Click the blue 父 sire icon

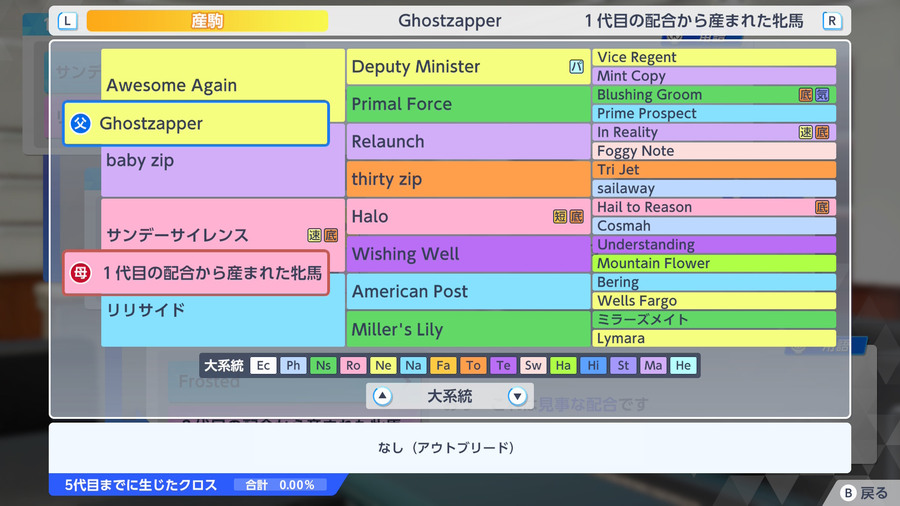coord(81,123)
